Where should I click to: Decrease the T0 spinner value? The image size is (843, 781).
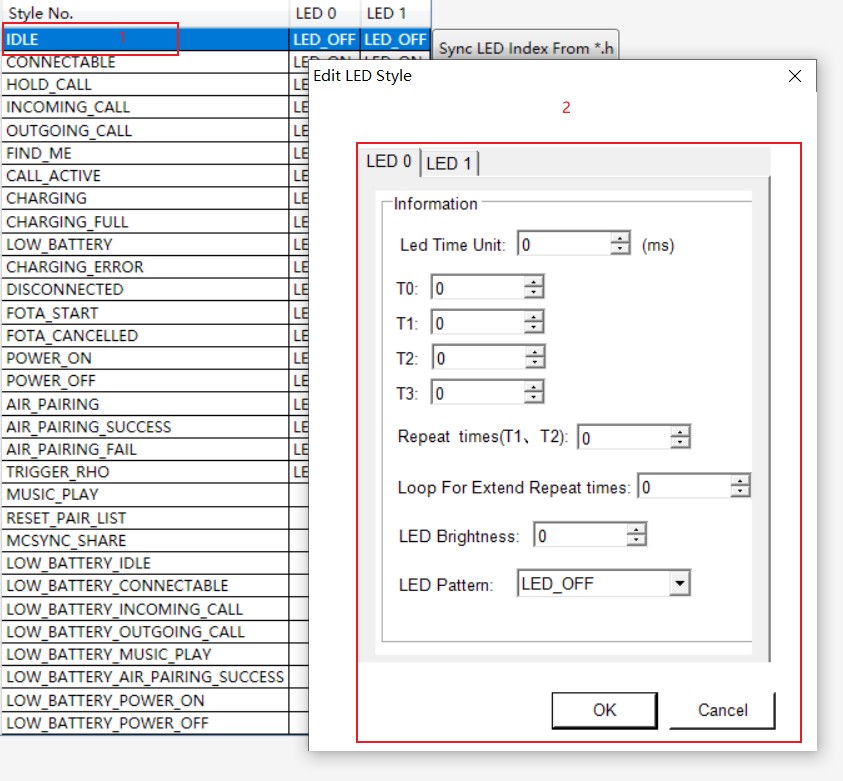point(534,293)
